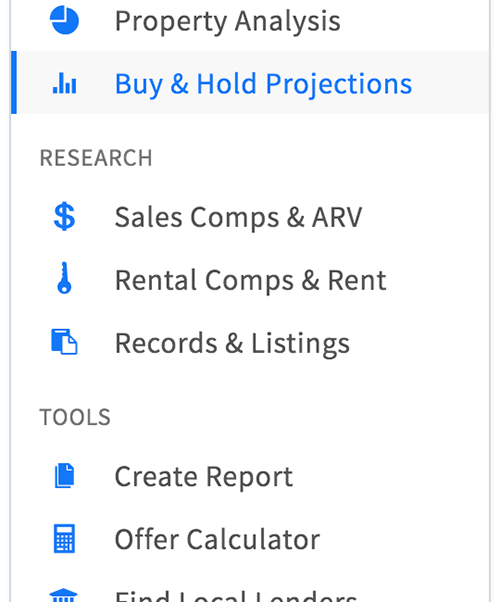Open Property Analysis page
The height and width of the screenshot is (602, 500).
[x=228, y=21]
